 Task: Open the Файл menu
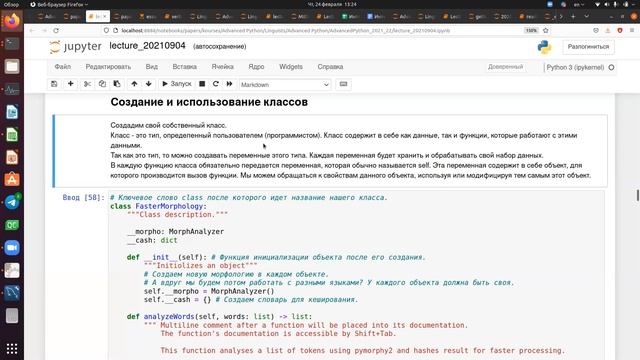coord(62,67)
